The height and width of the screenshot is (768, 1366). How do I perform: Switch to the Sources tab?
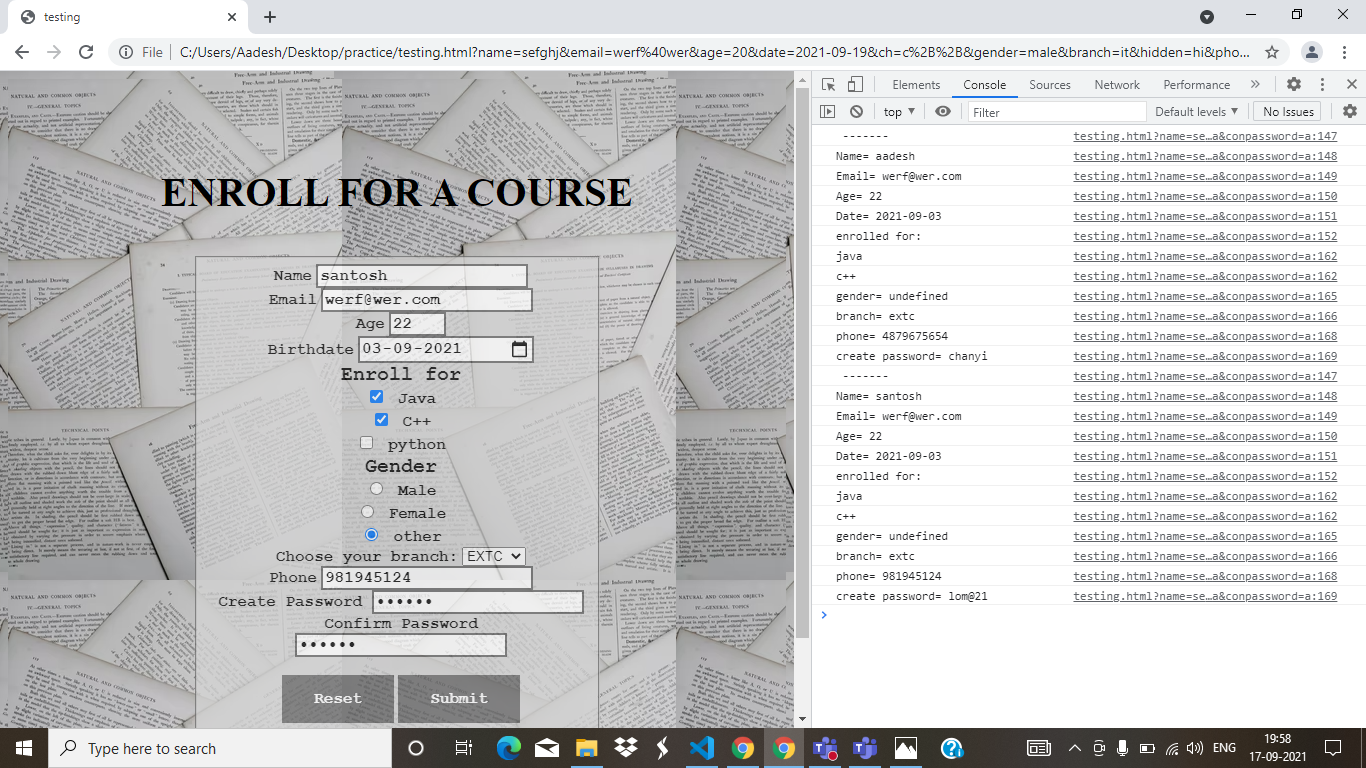click(1050, 85)
